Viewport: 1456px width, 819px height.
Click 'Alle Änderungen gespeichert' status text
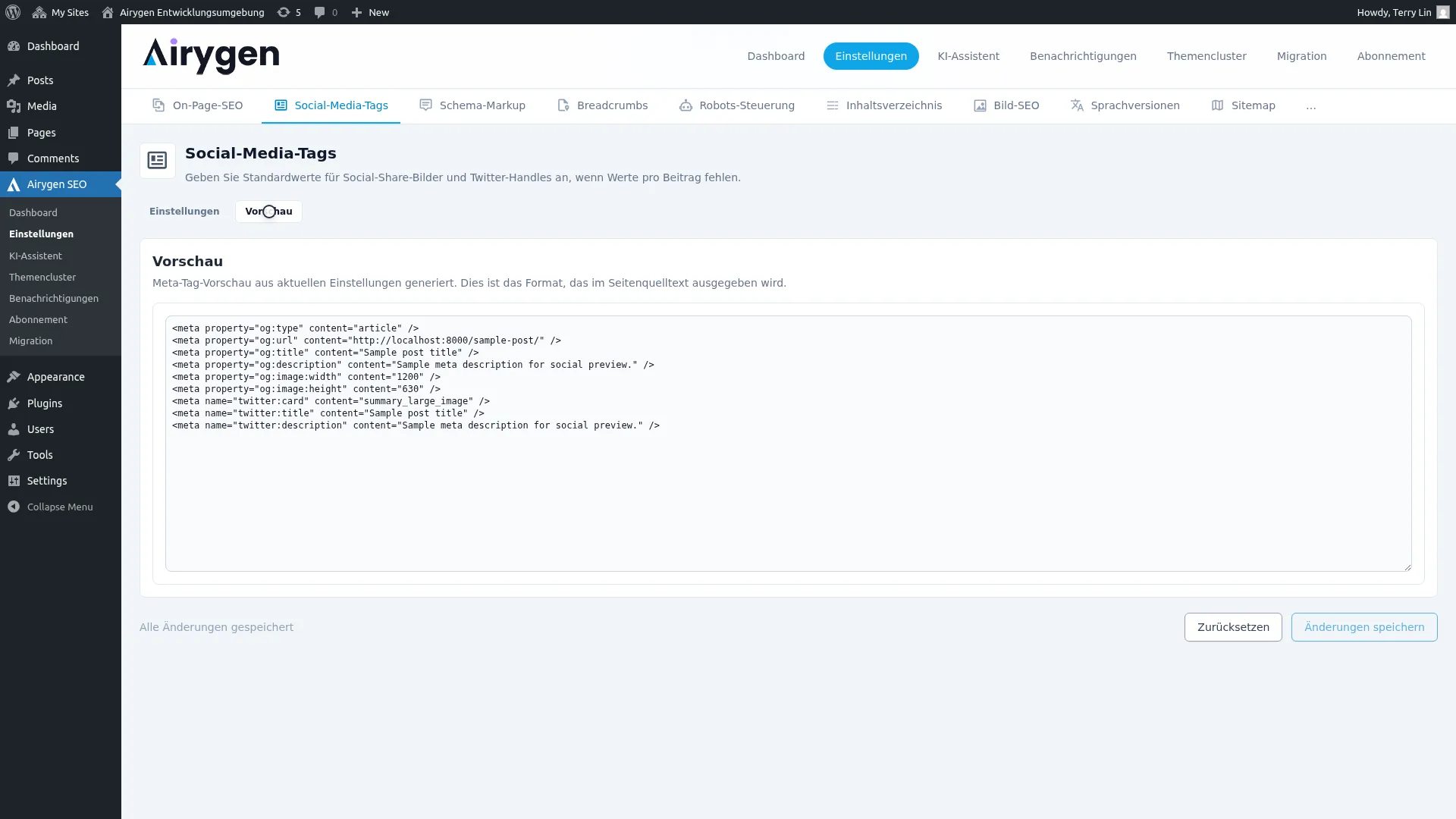click(x=216, y=627)
